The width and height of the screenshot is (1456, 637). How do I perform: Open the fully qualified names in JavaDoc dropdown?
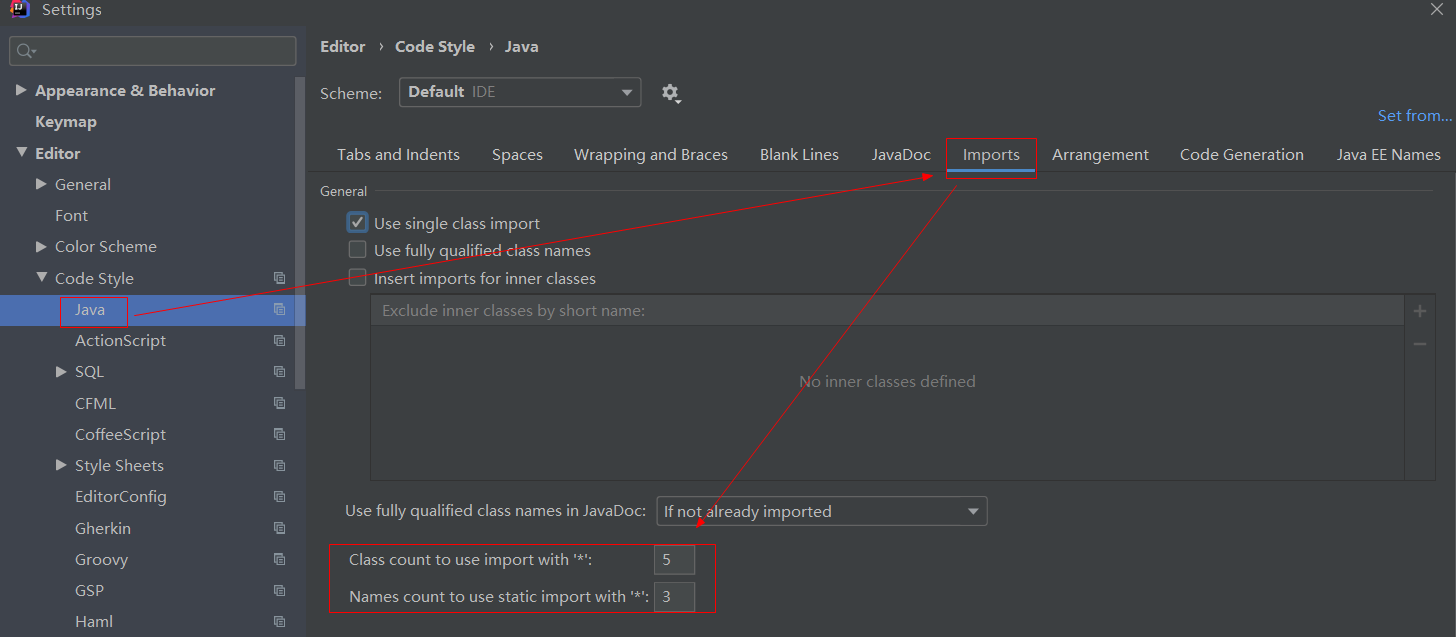pos(822,511)
